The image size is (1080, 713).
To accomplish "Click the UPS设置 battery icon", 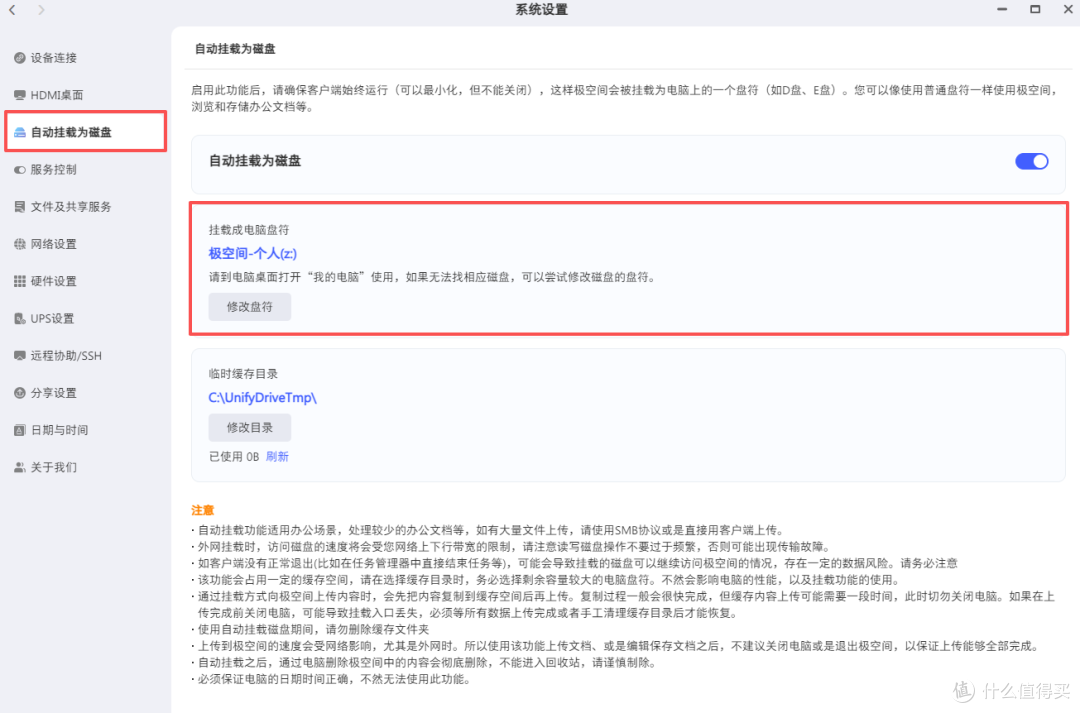I will (x=18, y=317).
